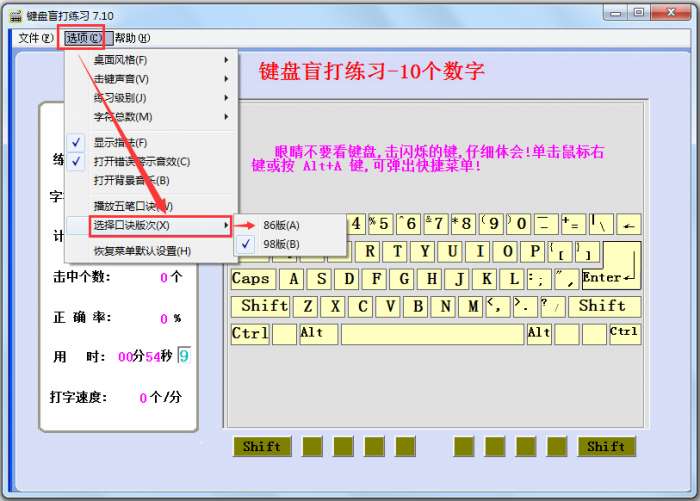700x501 pixels.
Task: Click the right Ctrl key
Action: 625,334
